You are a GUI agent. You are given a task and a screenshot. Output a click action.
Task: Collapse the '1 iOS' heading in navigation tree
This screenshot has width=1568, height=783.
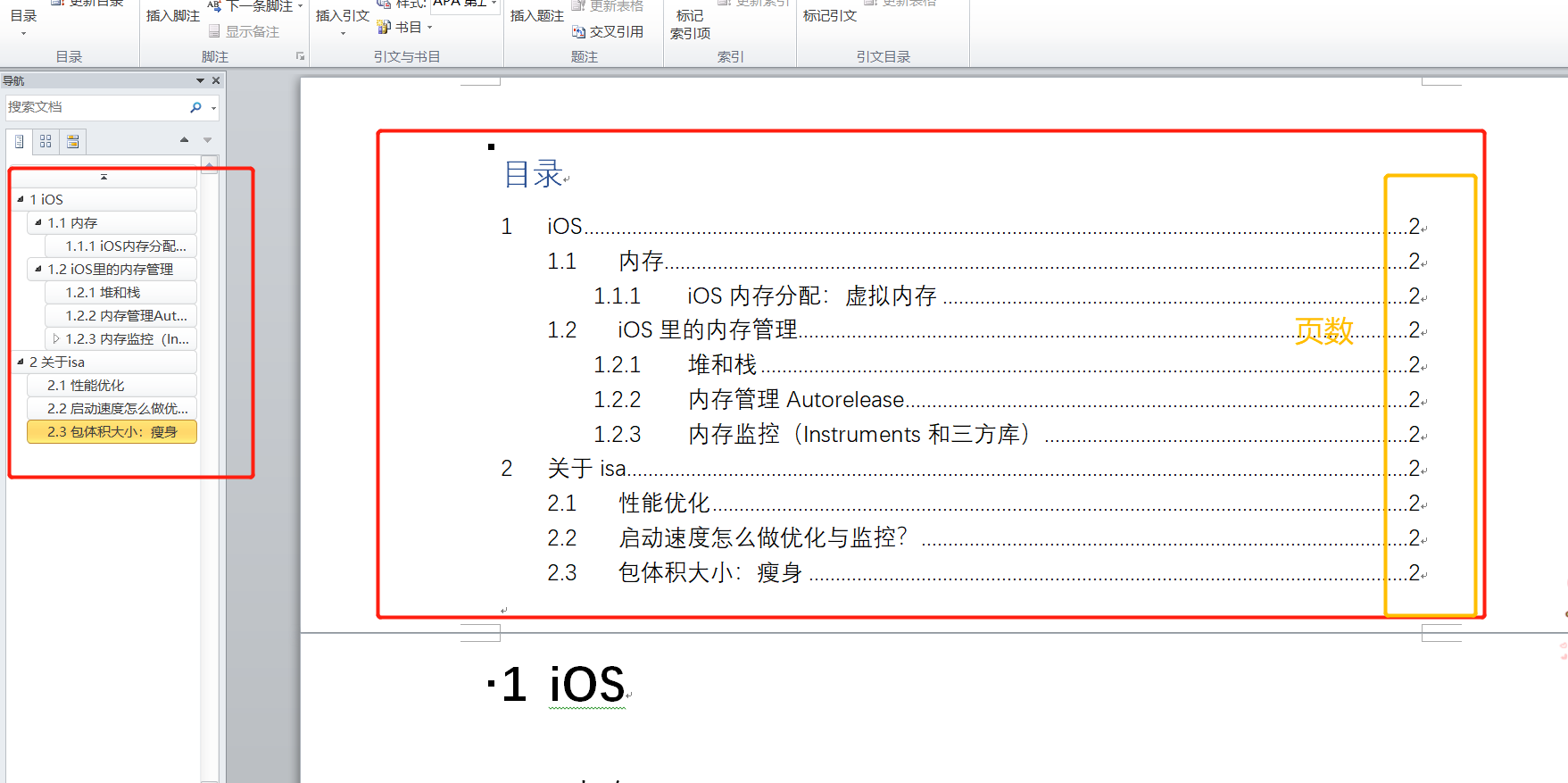pyautogui.click(x=21, y=199)
